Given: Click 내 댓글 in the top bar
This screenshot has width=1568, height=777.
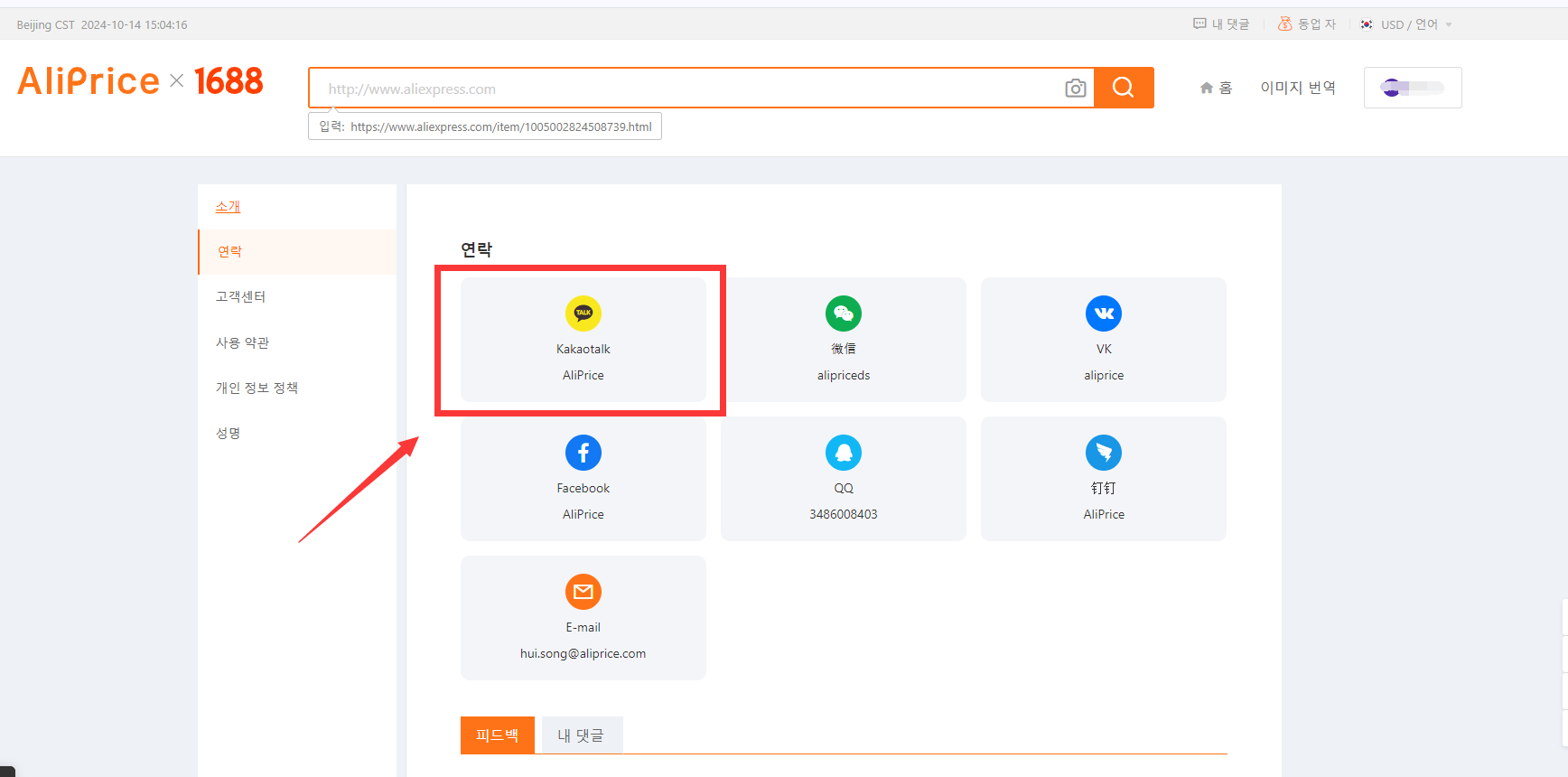Looking at the screenshot, I should point(1230,24).
